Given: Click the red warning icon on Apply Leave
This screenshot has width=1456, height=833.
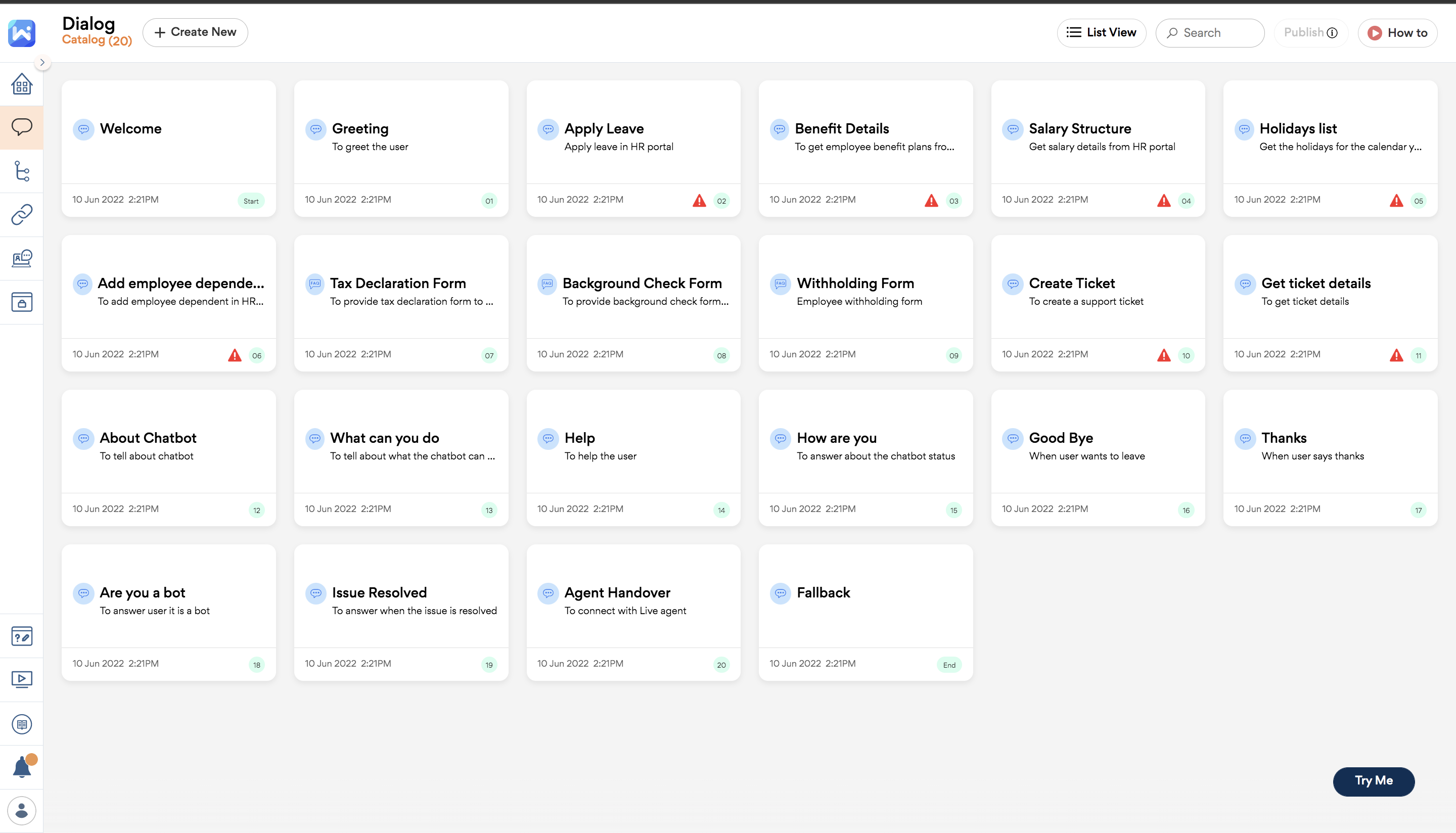Looking at the screenshot, I should coord(699,200).
